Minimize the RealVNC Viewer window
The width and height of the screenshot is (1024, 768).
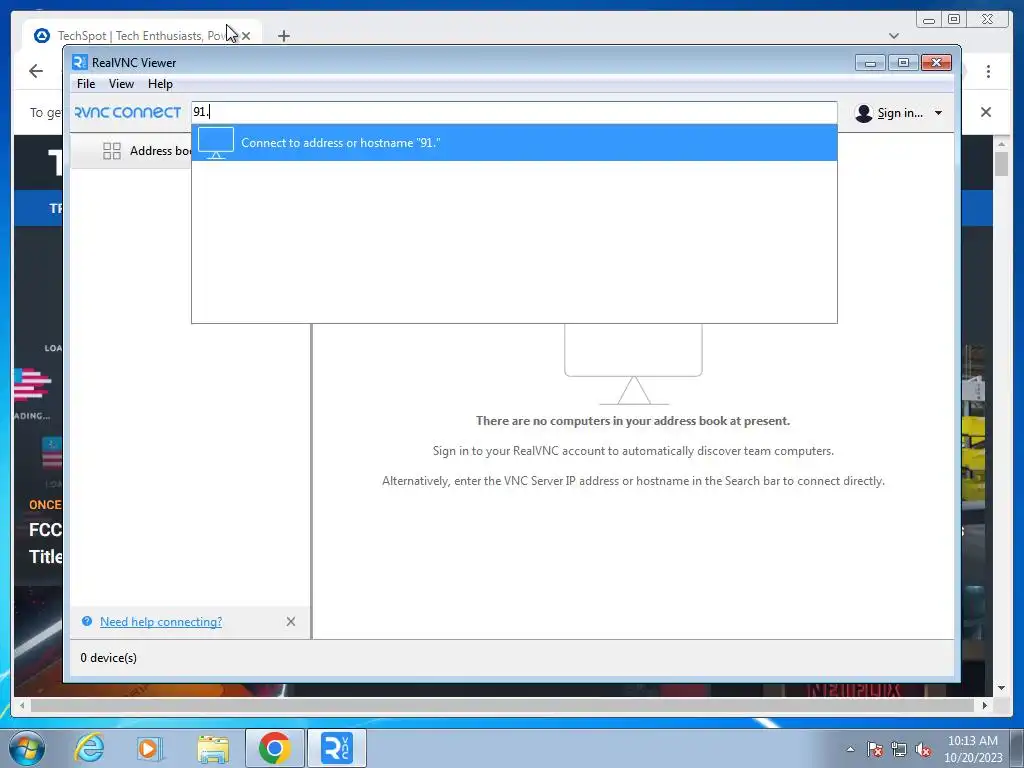(870, 63)
